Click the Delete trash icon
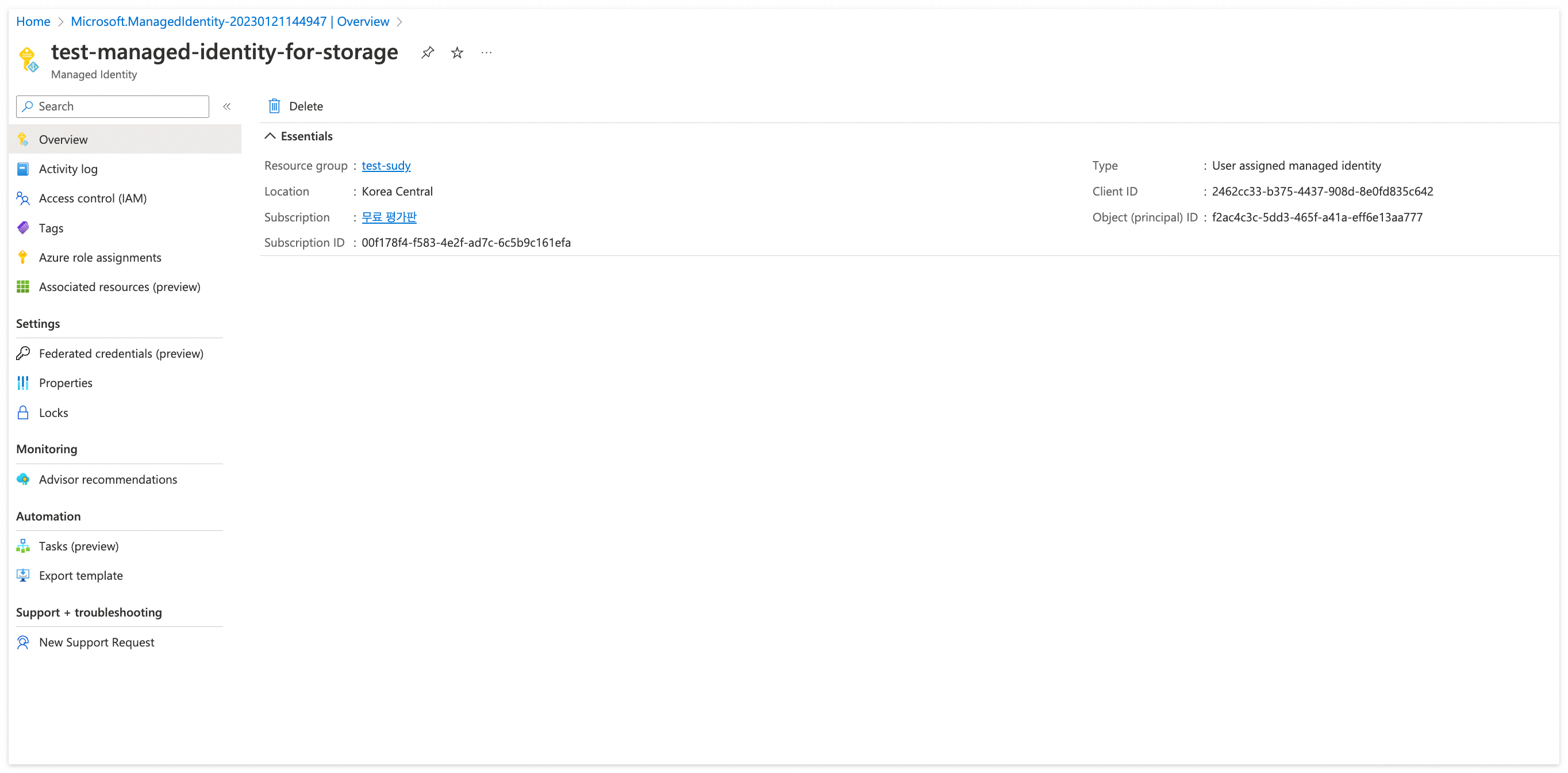Viewport: 1568px width, 773px height. 275,106
